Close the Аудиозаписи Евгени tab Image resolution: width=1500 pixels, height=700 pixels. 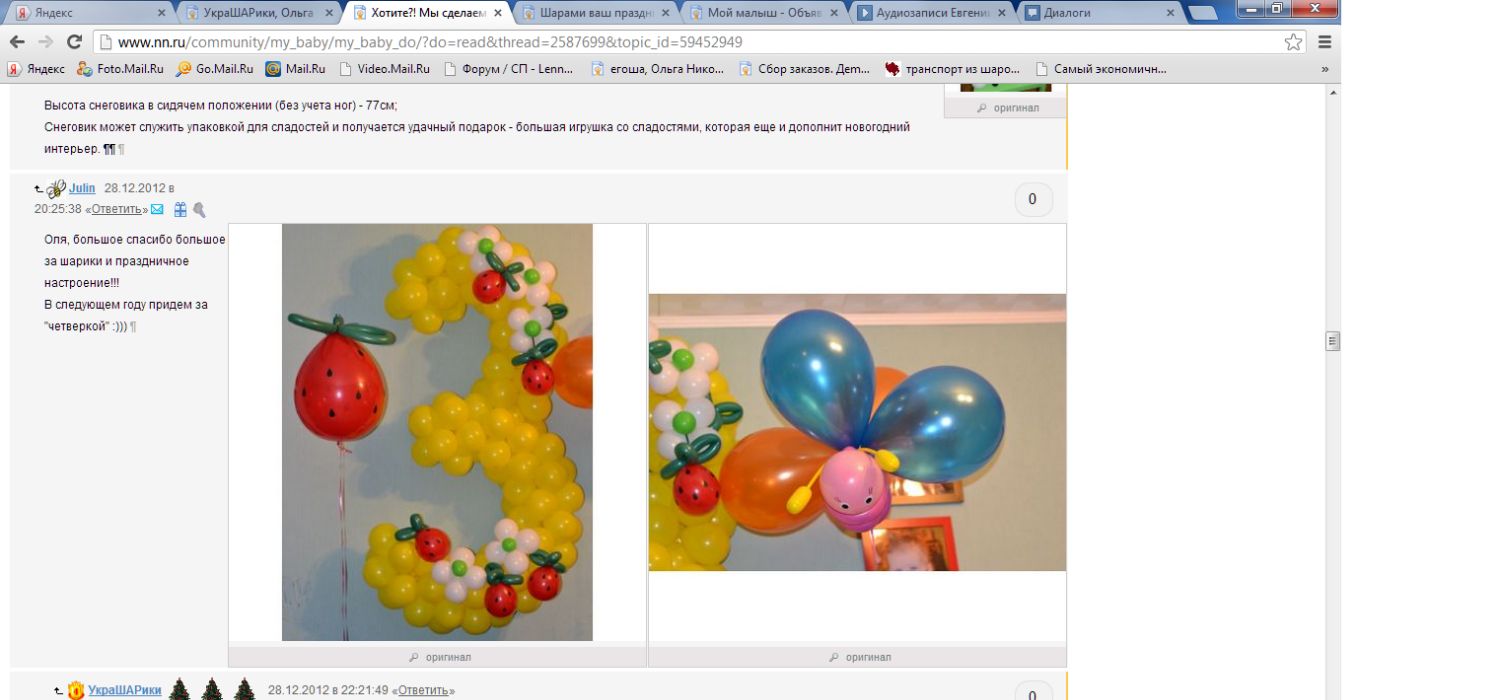[x=1001, y=13]
